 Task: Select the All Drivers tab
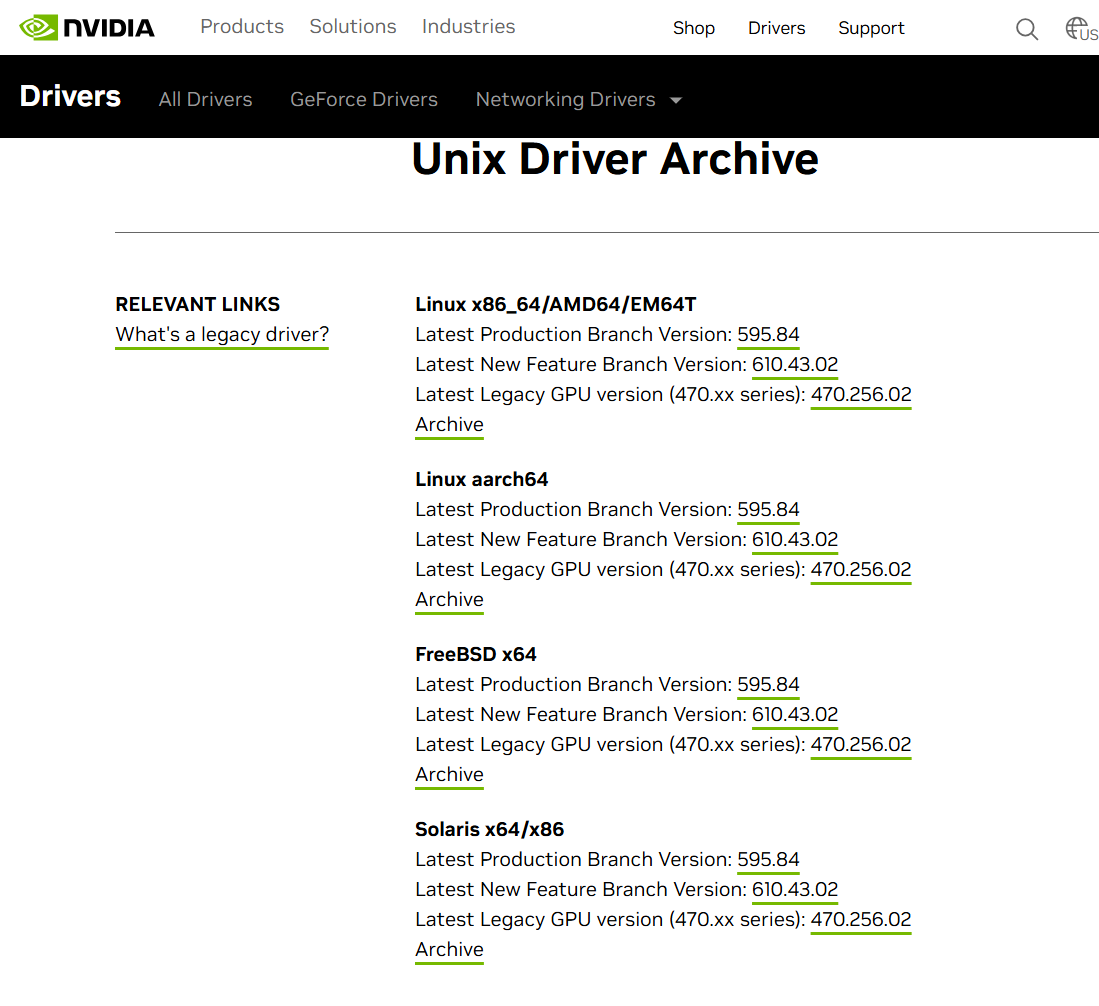(x=205, y=100)
